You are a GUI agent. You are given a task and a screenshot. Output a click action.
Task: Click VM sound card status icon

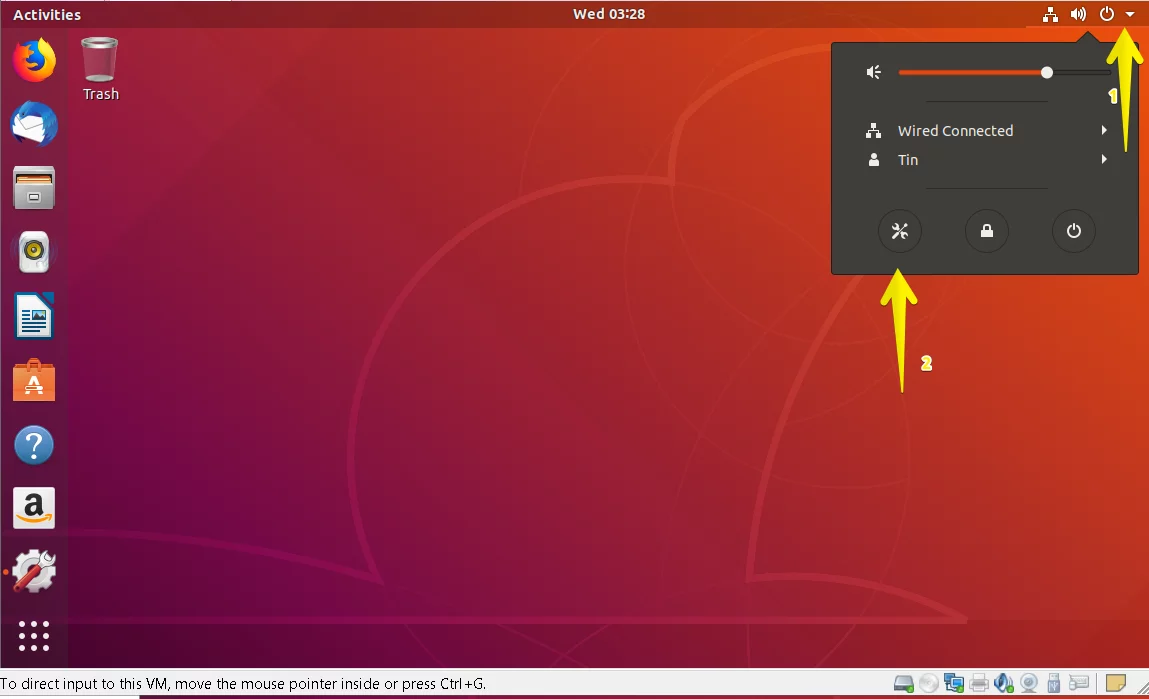[1003, 684]
